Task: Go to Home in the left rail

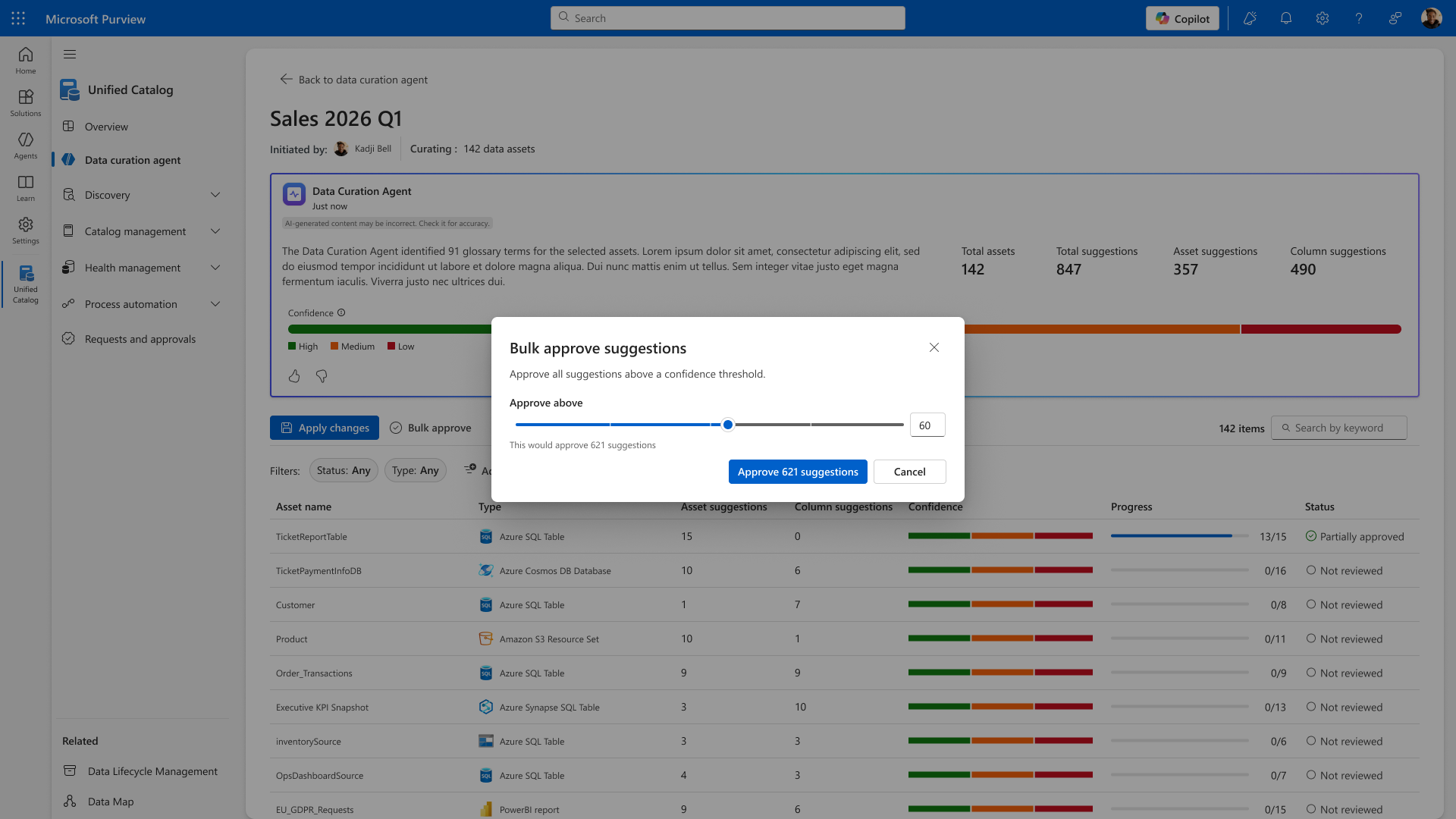Action: pos(26,60)
